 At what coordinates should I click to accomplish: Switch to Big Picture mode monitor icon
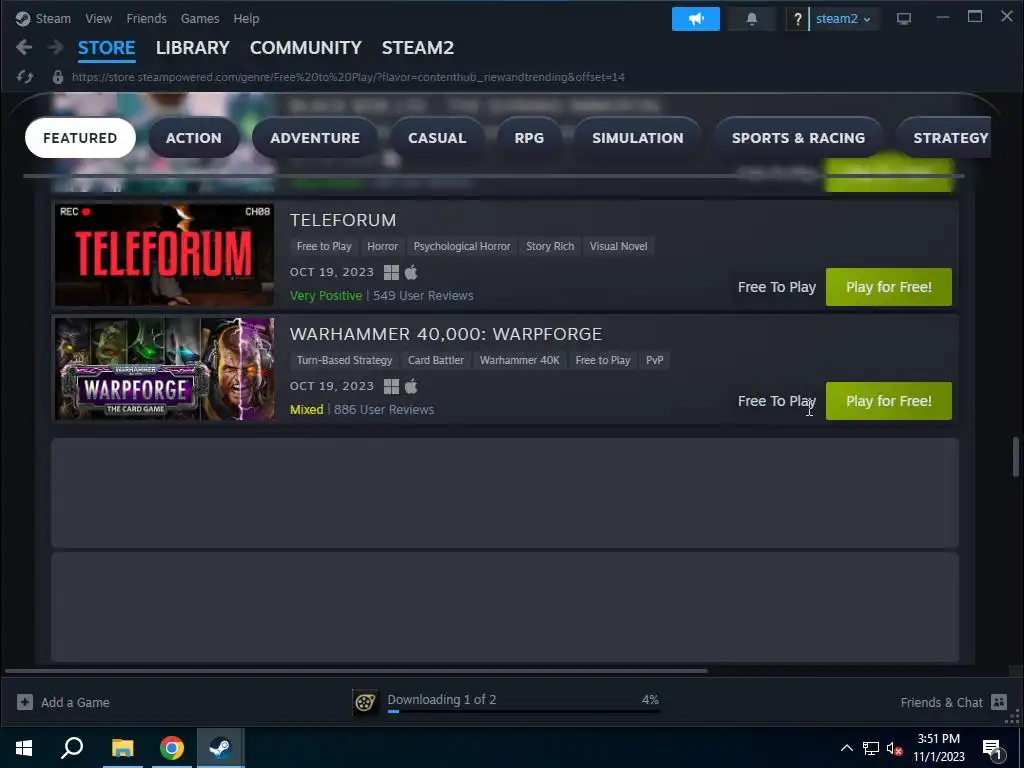tap(904, 19)
